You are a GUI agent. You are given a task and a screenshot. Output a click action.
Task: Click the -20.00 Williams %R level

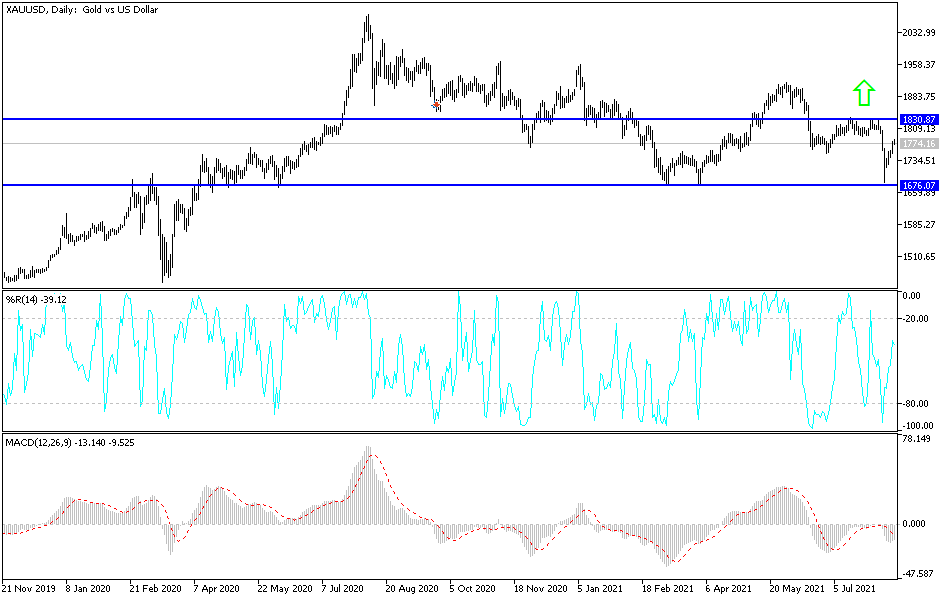tap(915, 319)
